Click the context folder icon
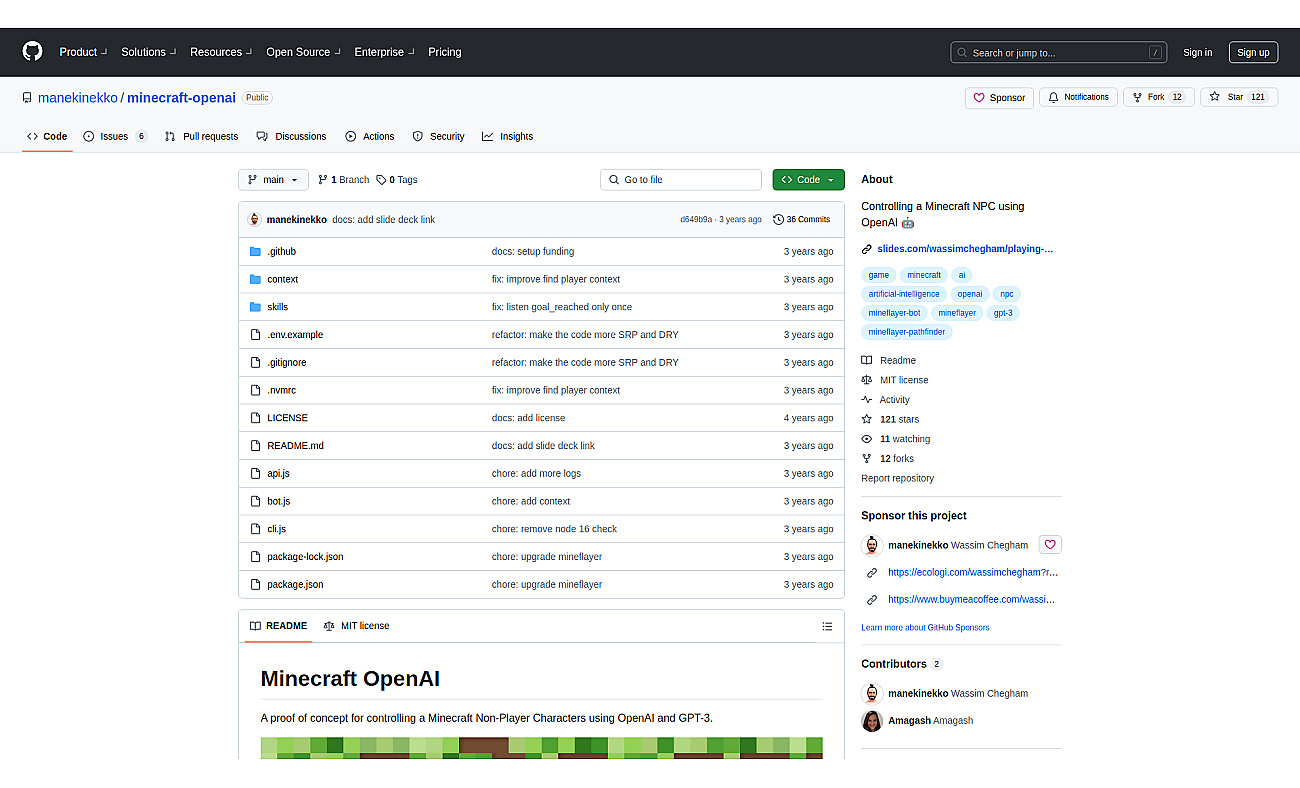1300x788 pixels. (x=255, y=279)
